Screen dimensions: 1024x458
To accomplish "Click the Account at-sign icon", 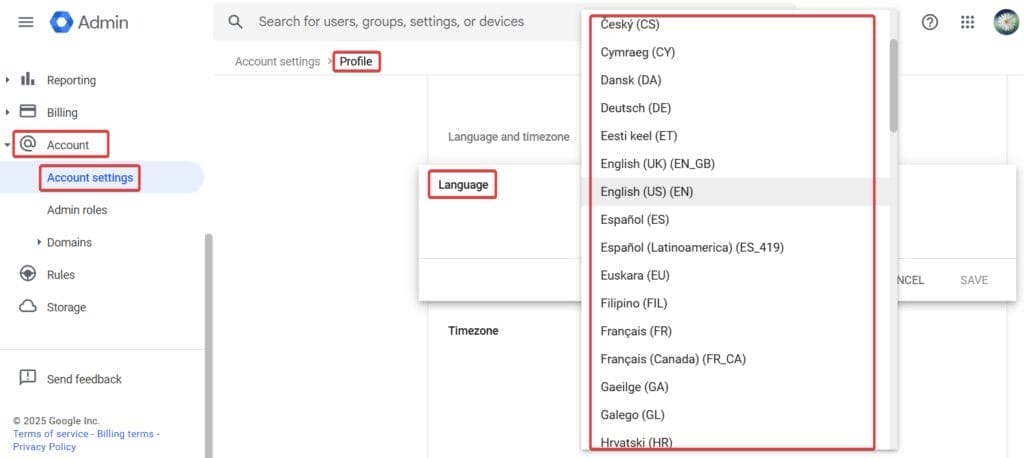I will tap(27, 144).
